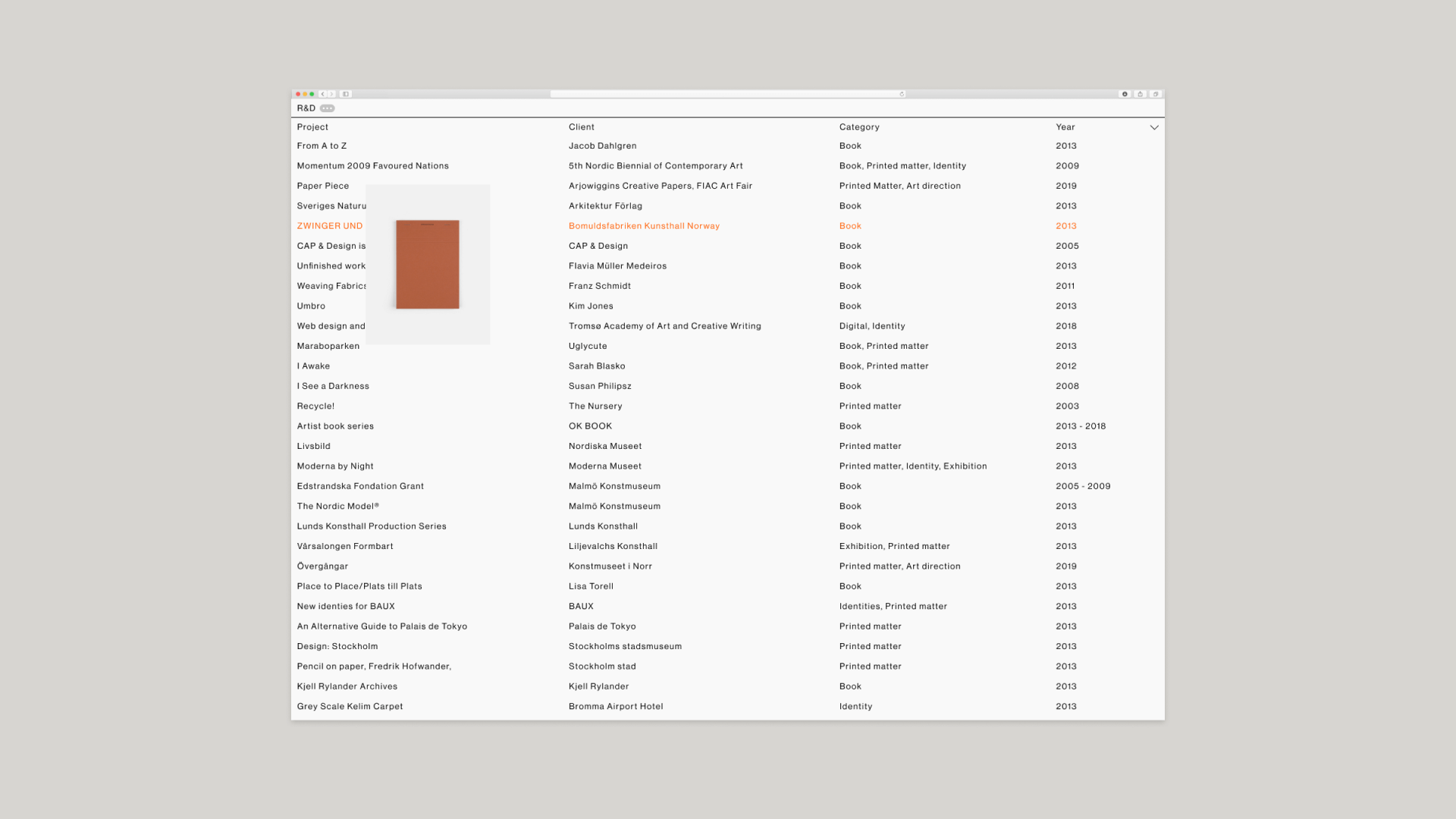Click client Bomuldsfabriken Kunsthall Norway
This screenshot has width=1456, height=819.
pyautogui.click(x=645, y=226)
